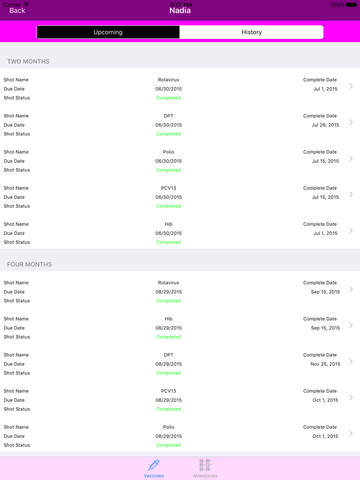This screenshot has width=360, height=480.
Task: Open Four Months DPT chevron
Action: 351,361
